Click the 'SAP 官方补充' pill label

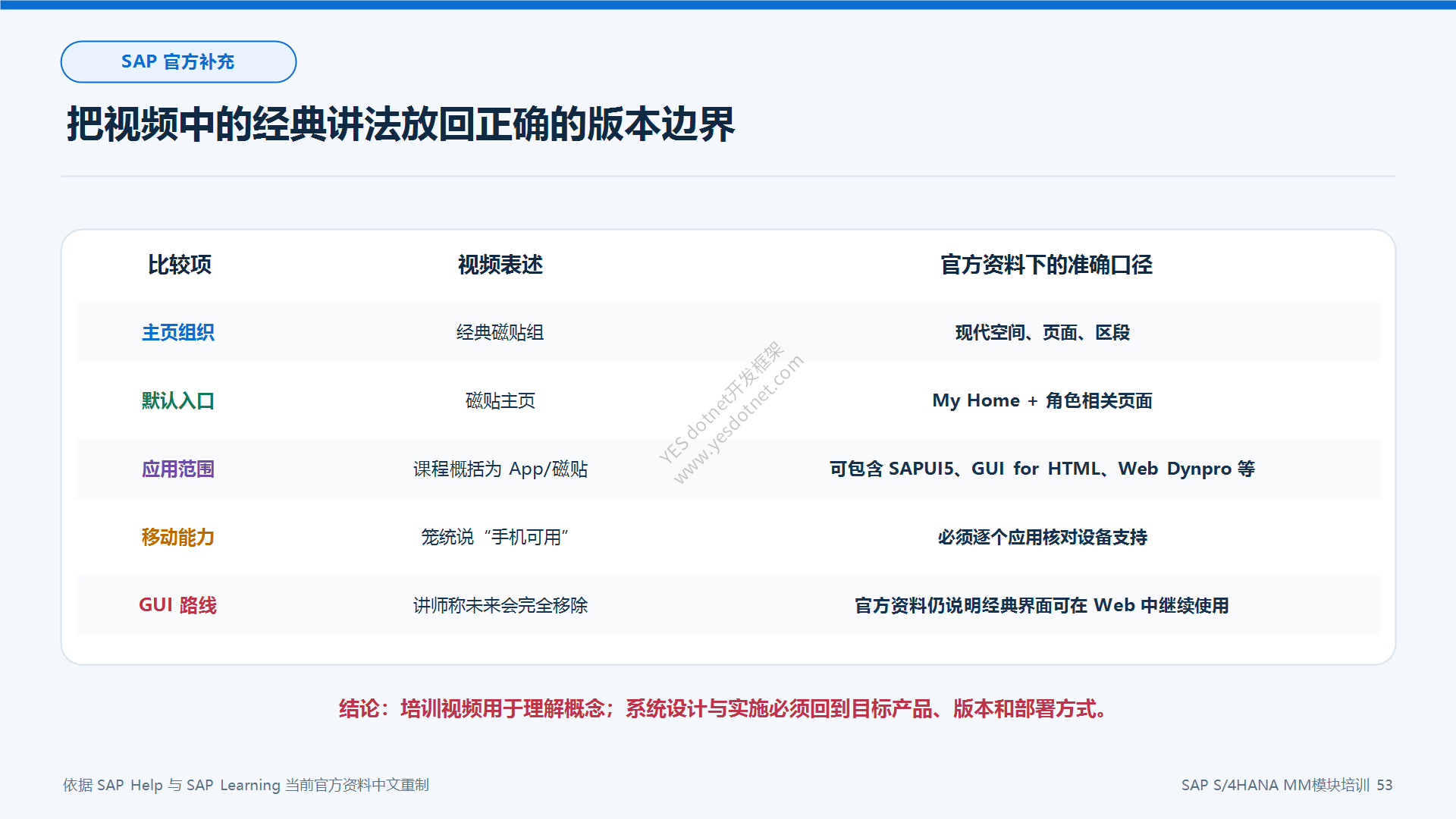coord(178,61)
